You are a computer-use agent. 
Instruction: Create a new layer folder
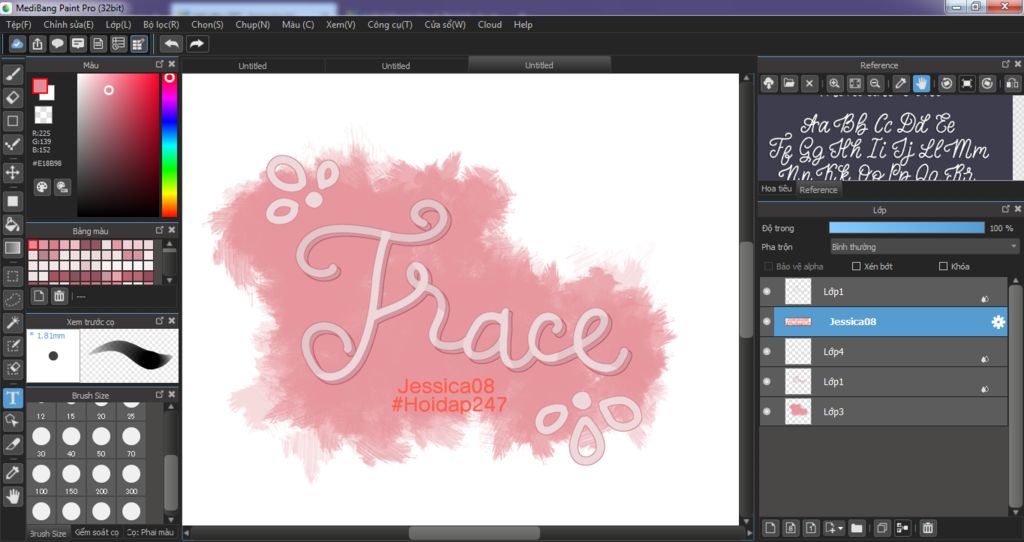(857, 528)
